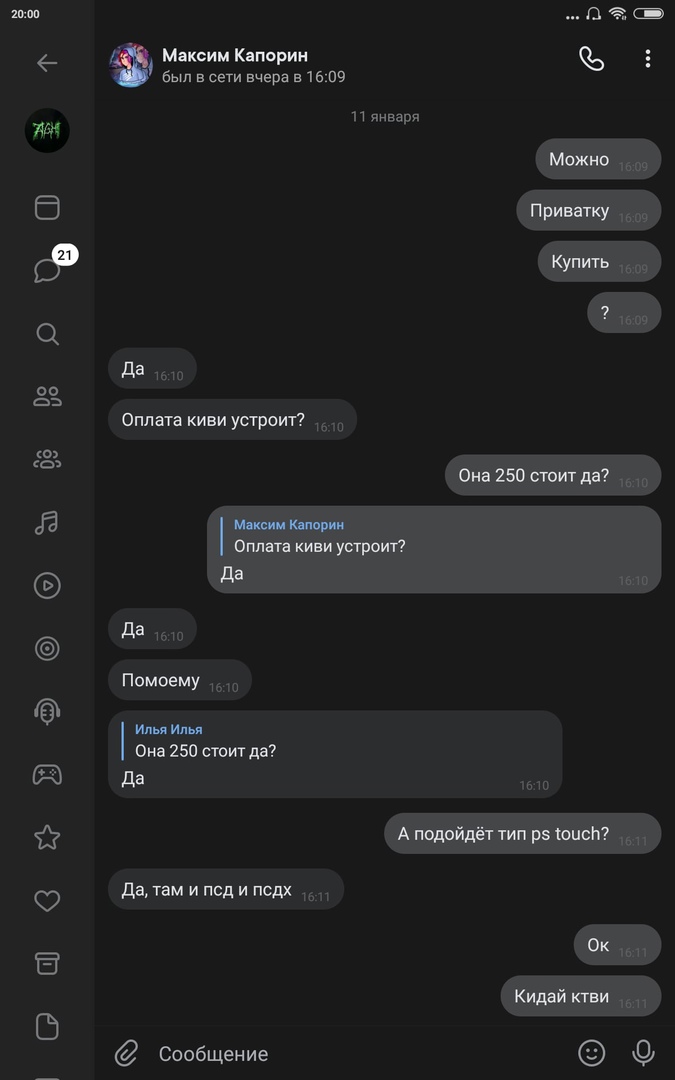
Task: Open the three-dot chat options menu
Action: pyautogui.click(x=647, y=59)
